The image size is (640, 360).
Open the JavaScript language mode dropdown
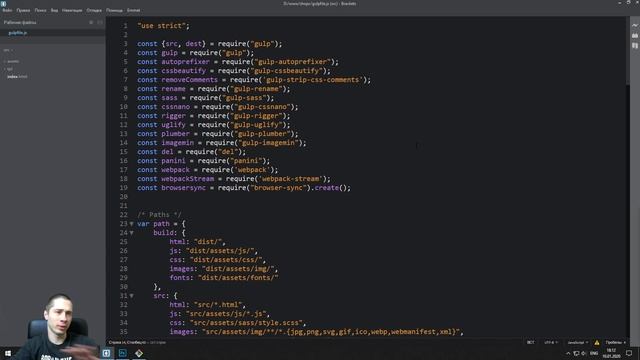pyautogui.click(x=578, y=342)
